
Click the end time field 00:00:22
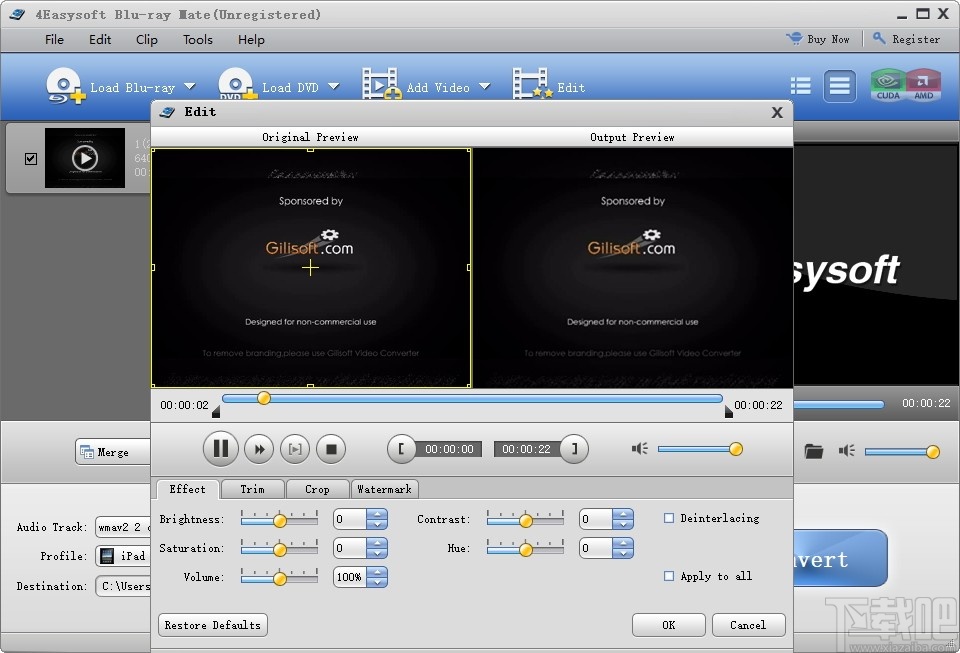click(x=527, y=449)
